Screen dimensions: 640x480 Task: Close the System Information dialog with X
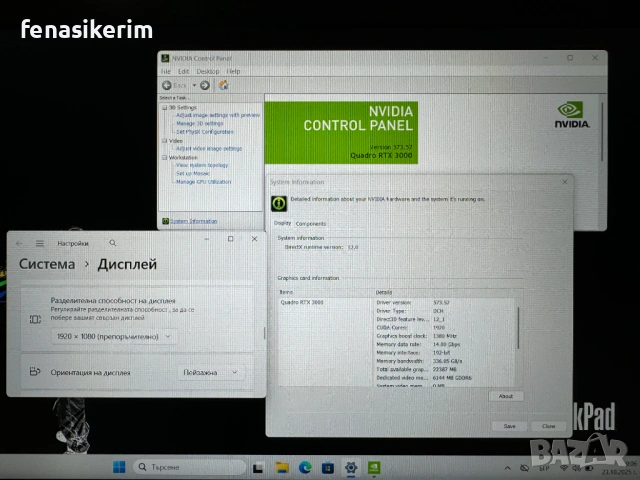tap(564, 182)
